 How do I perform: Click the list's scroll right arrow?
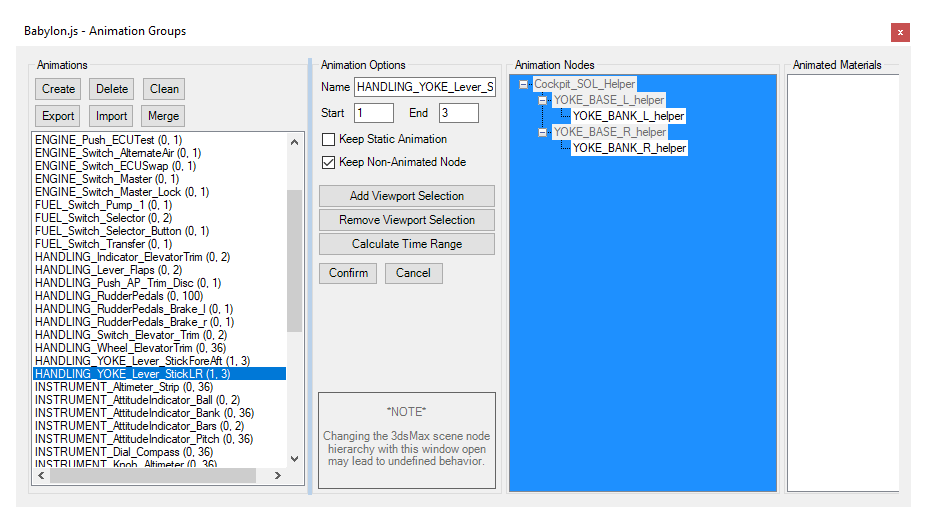pyautogui.click(x=278, y=475)
